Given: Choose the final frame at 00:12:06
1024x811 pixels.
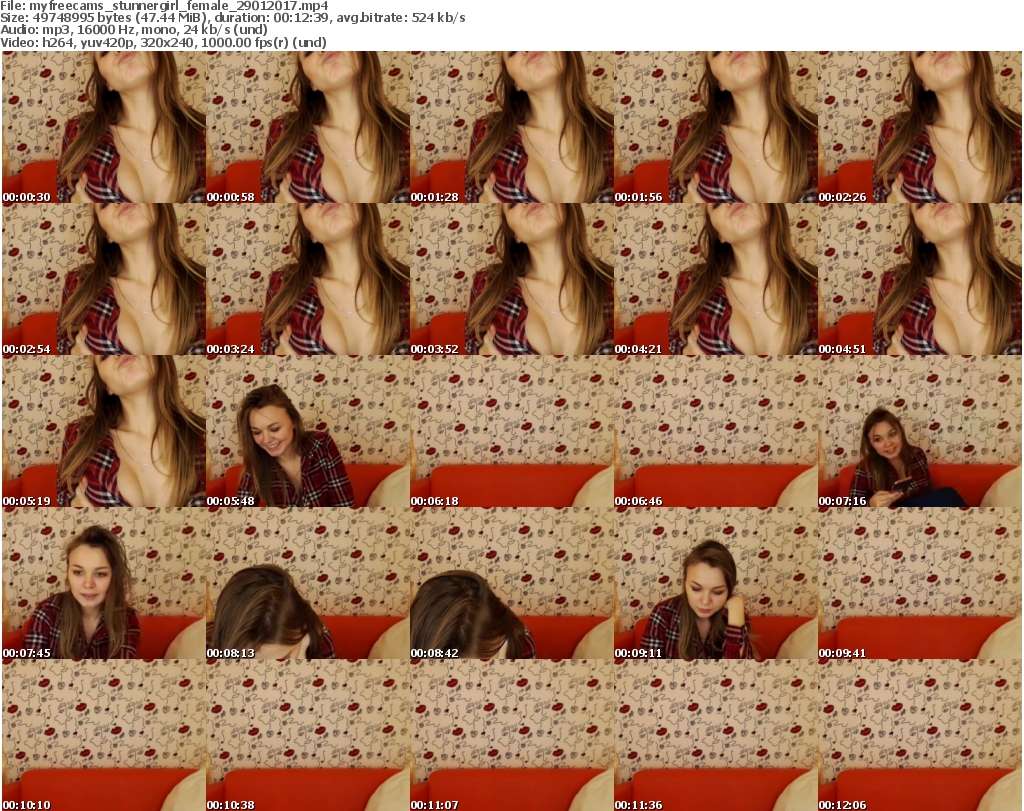Looking at the screenshot, I should tap(920, 735).
